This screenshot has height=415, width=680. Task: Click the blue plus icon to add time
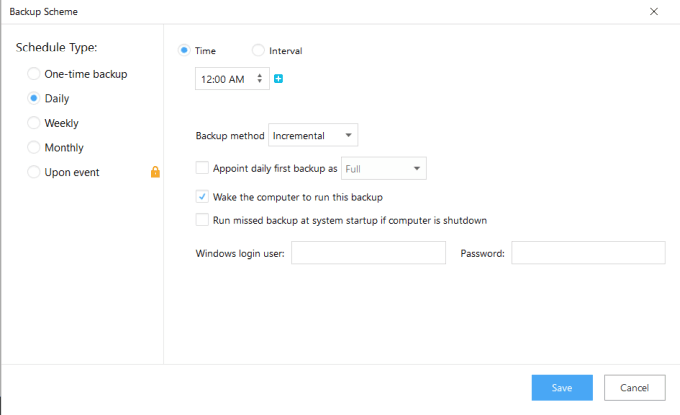point(278,78)
